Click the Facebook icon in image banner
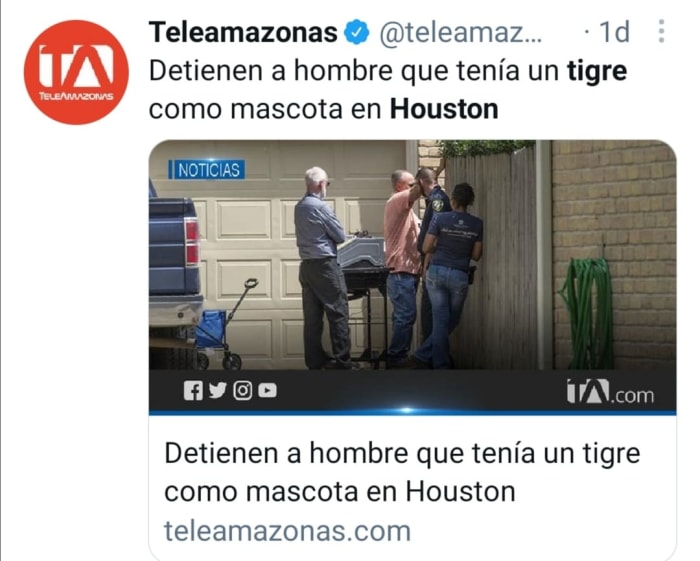 (x=193, y=391)
